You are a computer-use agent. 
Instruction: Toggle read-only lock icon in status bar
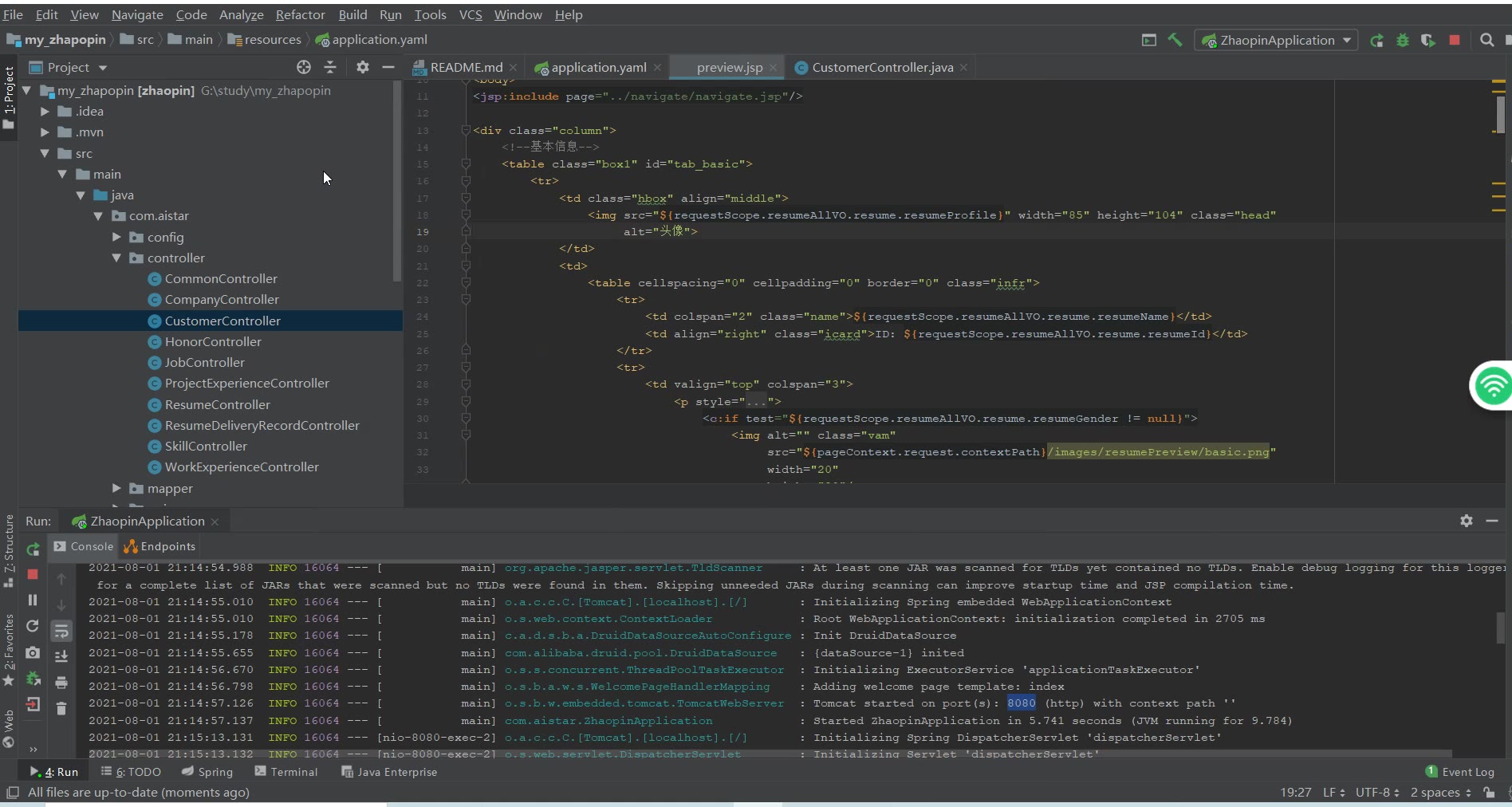click(1489, 792)
